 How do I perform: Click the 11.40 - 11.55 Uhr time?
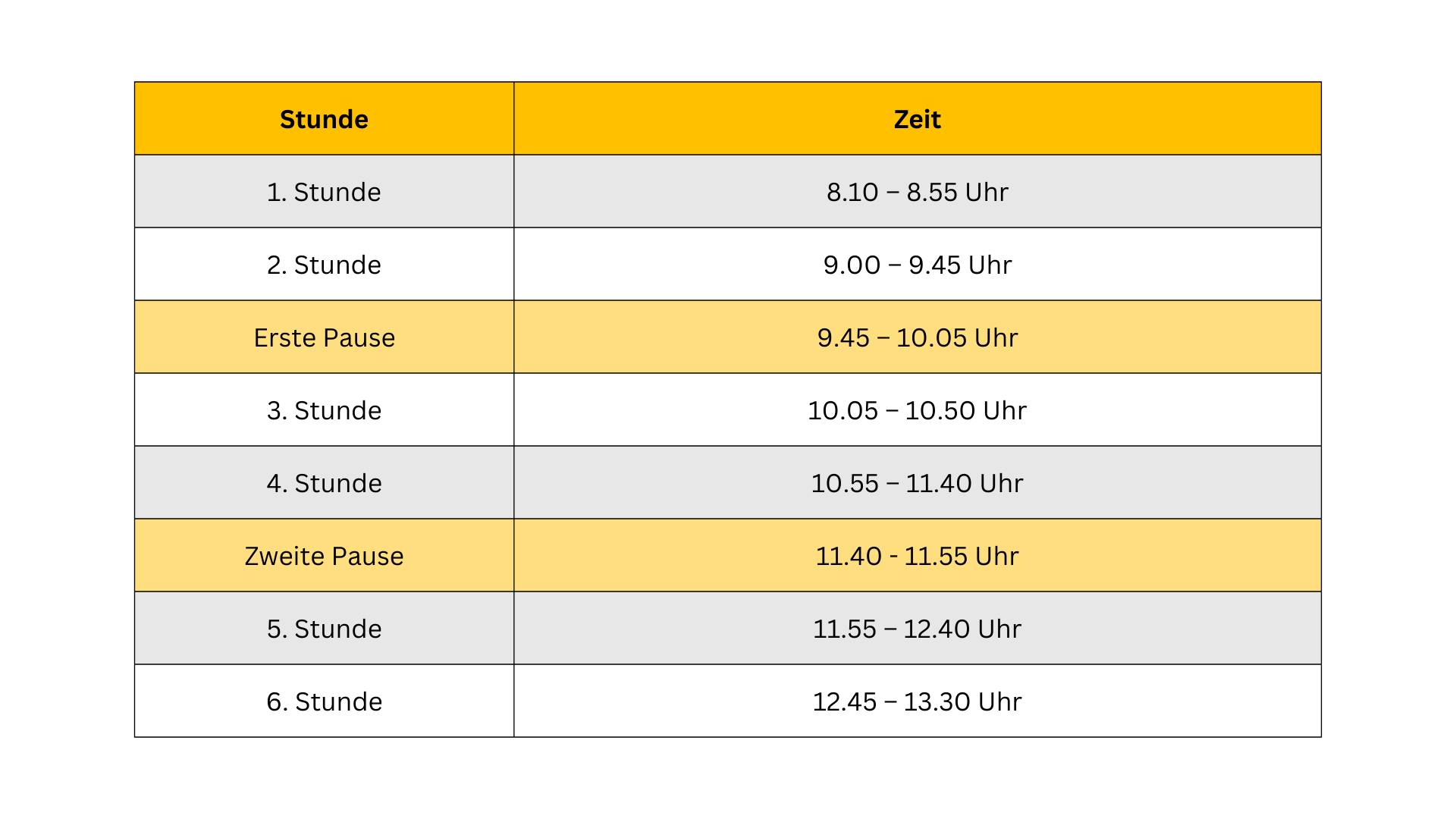(918, 556)
